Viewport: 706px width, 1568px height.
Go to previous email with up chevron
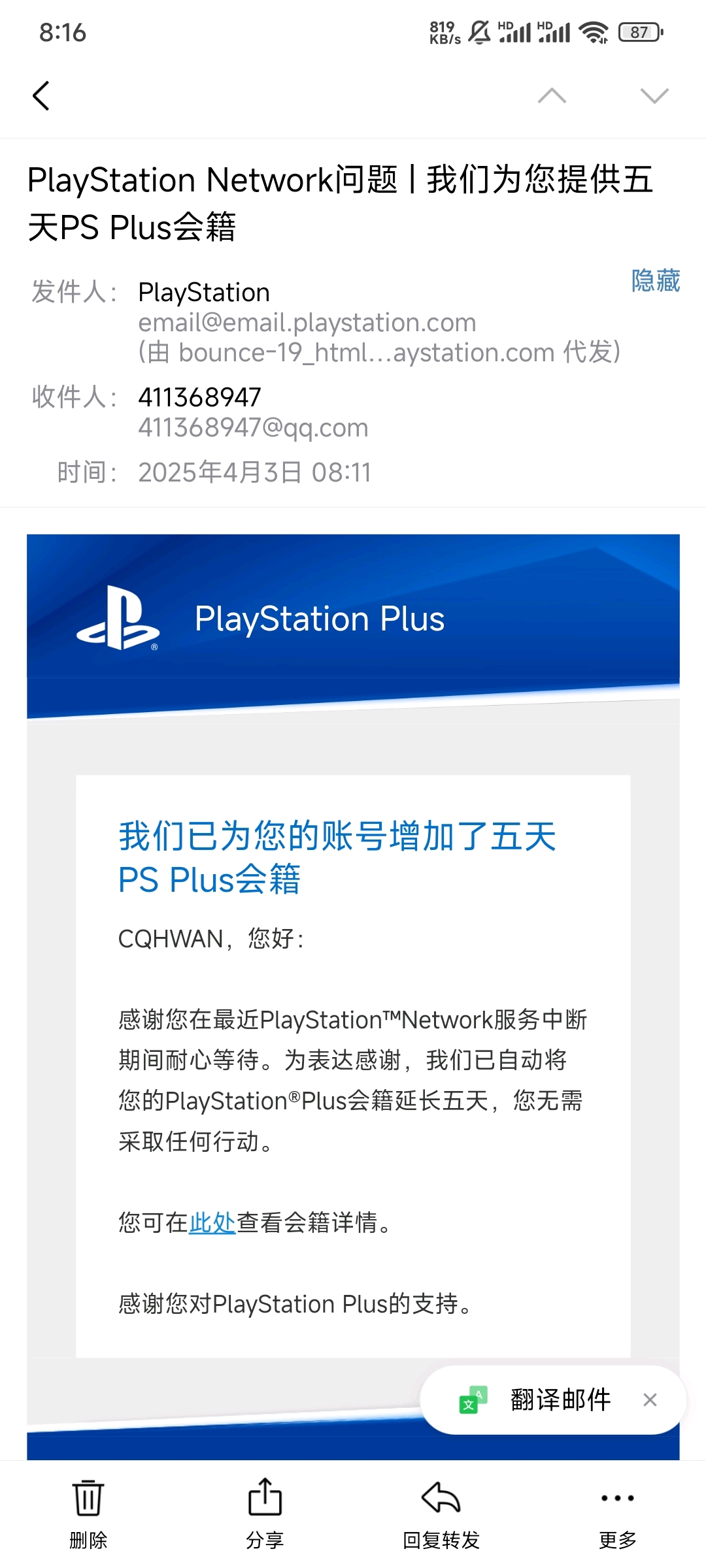coord(552,96)
